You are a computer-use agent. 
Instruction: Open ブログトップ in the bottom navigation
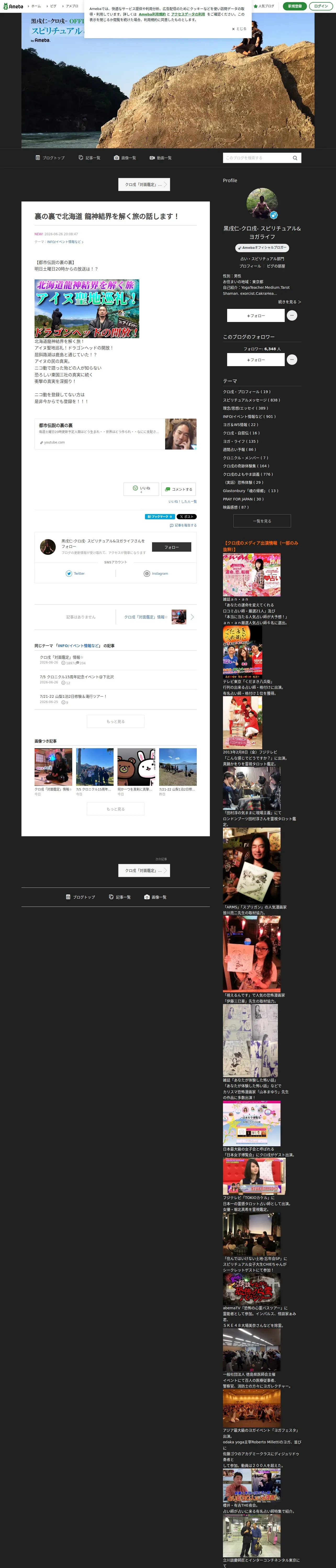[x=81, y=897]
